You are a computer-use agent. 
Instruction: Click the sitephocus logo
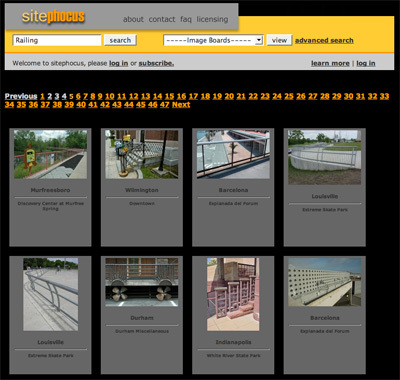[x=53, y=17]
